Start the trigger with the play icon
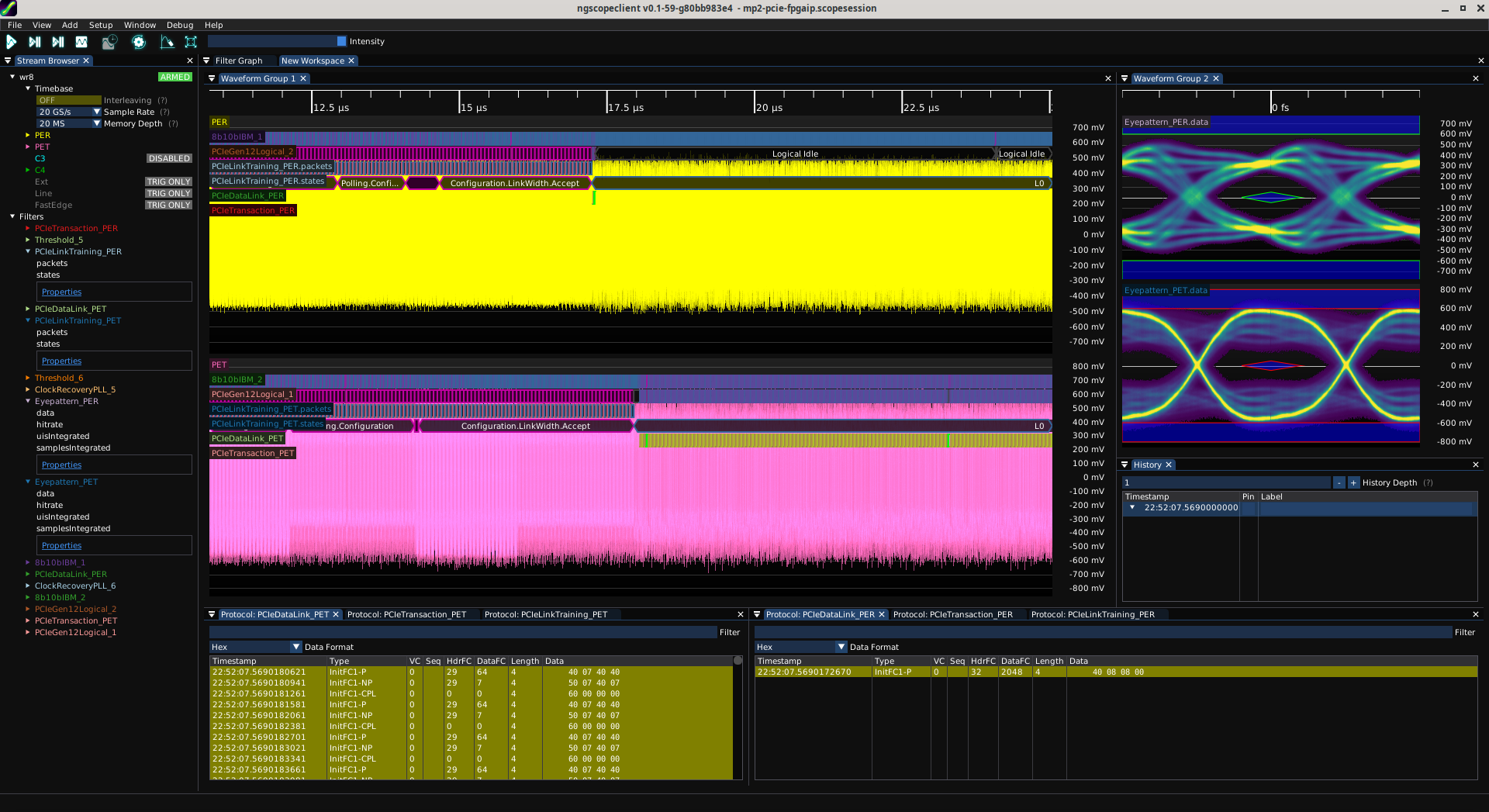 coord(12,42)
